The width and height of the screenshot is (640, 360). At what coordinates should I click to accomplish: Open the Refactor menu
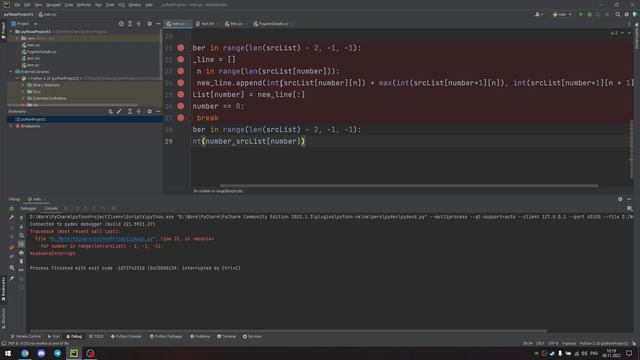84,4
